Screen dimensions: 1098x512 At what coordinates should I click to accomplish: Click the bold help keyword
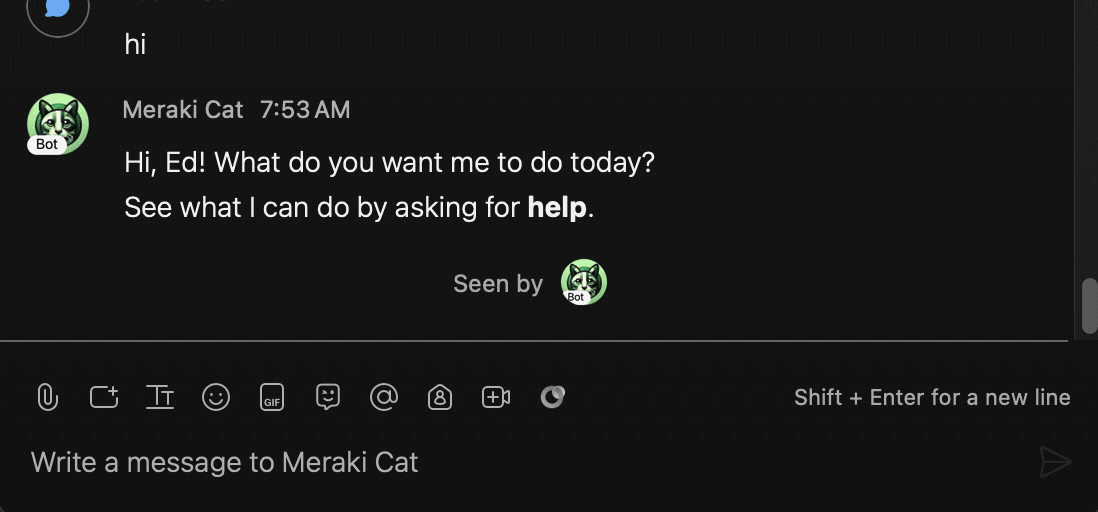557,208
